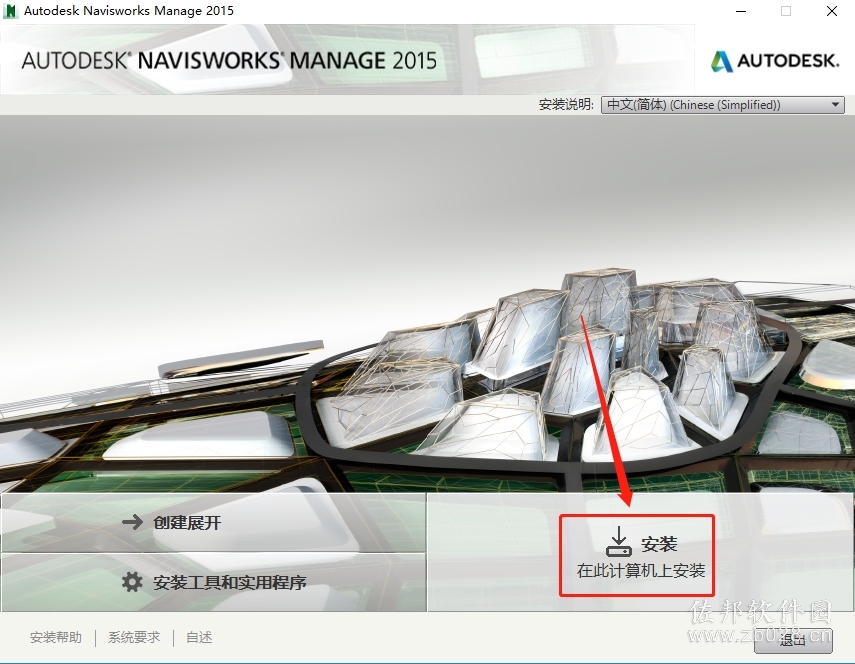This screenshot has height=664, width=855.
Task: Minimize the installer window
Action: 741,11
